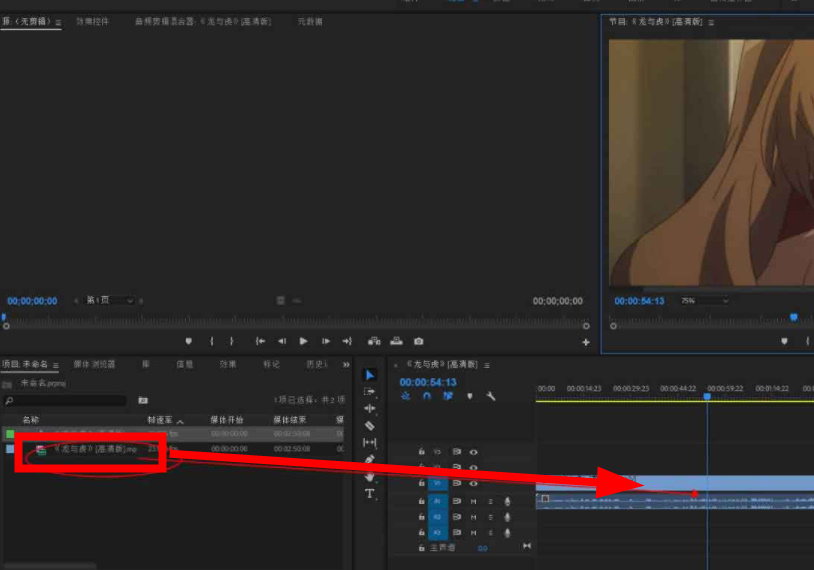
Task: Select the Selection tool arrow
Action: (370, 375)
